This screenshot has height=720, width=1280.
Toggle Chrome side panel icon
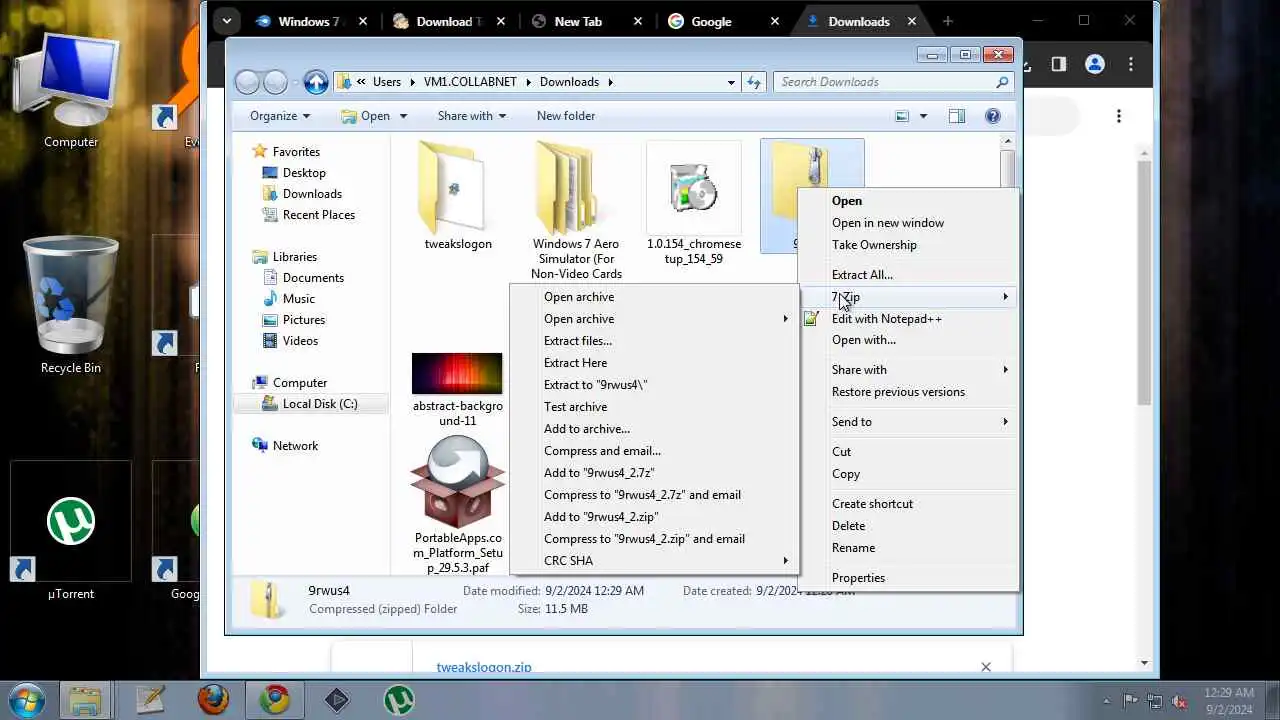coord(1058,64)
